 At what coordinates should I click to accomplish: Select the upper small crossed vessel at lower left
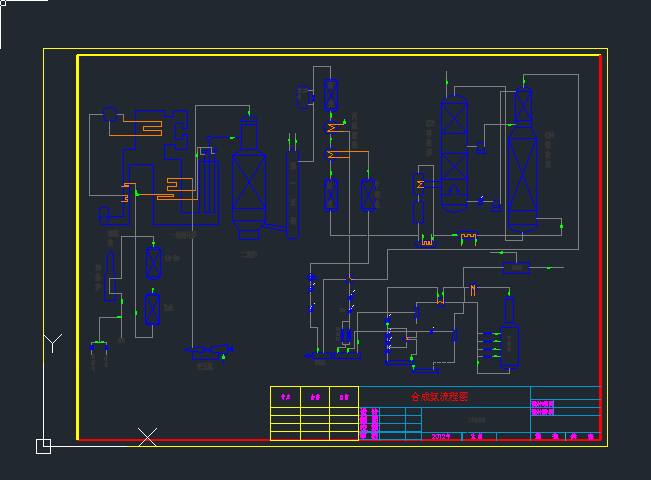click(x=152, y=264)
